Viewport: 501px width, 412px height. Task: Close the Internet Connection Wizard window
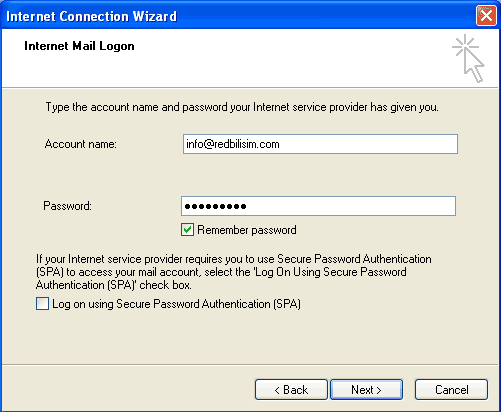[486, 16]
